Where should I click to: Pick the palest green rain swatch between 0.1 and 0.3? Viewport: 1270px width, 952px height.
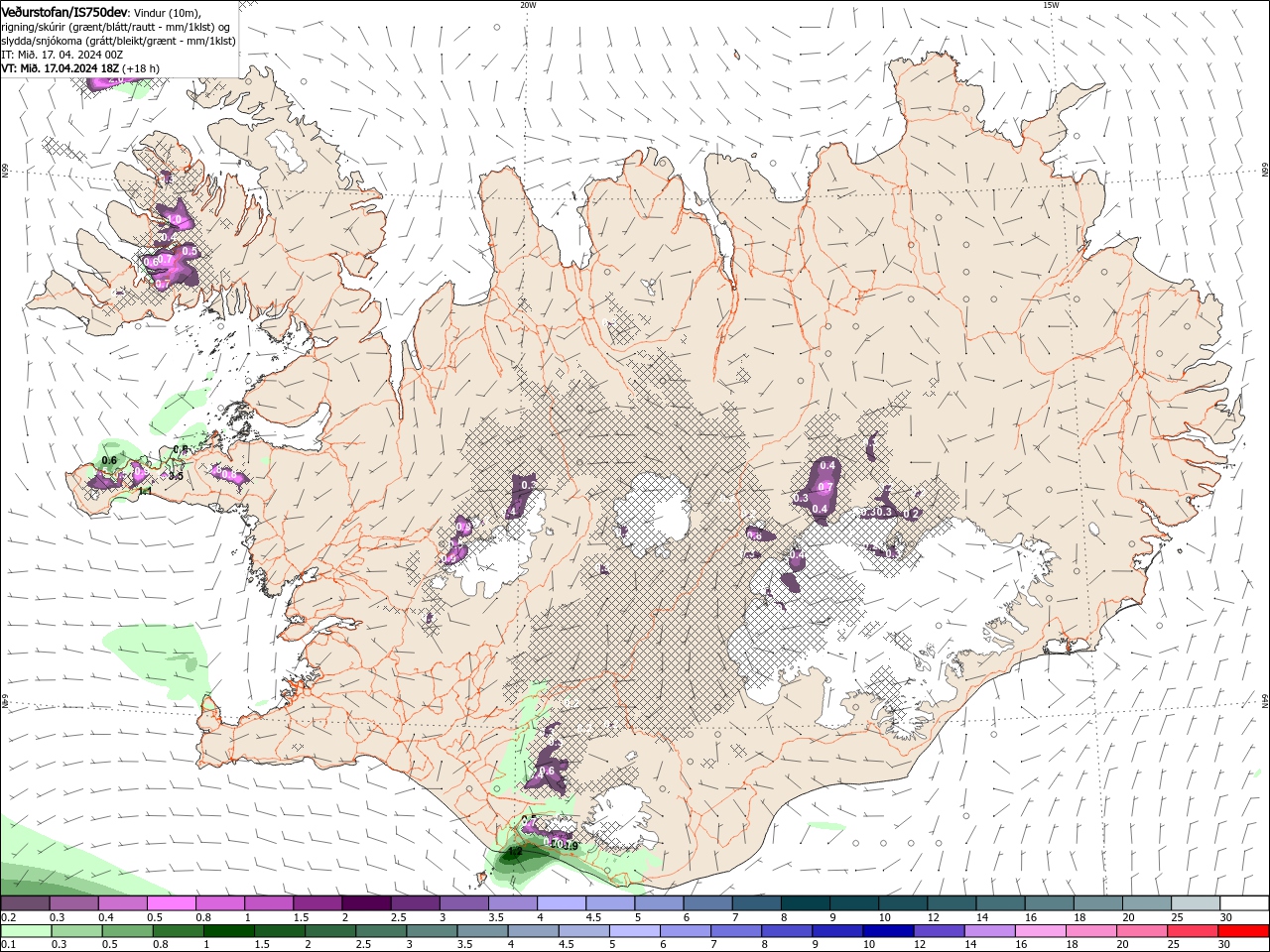[25, 931]
